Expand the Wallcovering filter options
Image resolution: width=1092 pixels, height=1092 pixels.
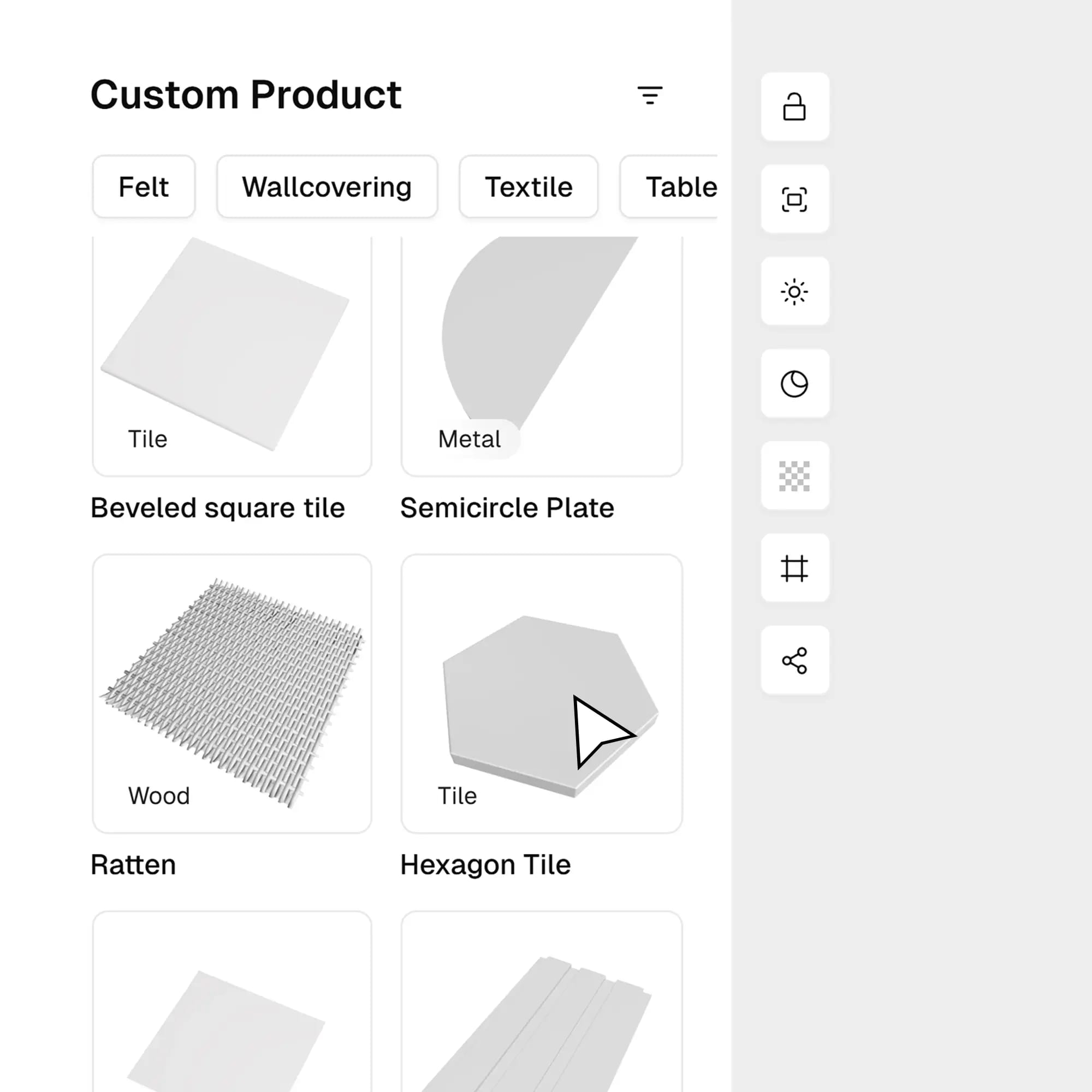click(x=327, y=187)
